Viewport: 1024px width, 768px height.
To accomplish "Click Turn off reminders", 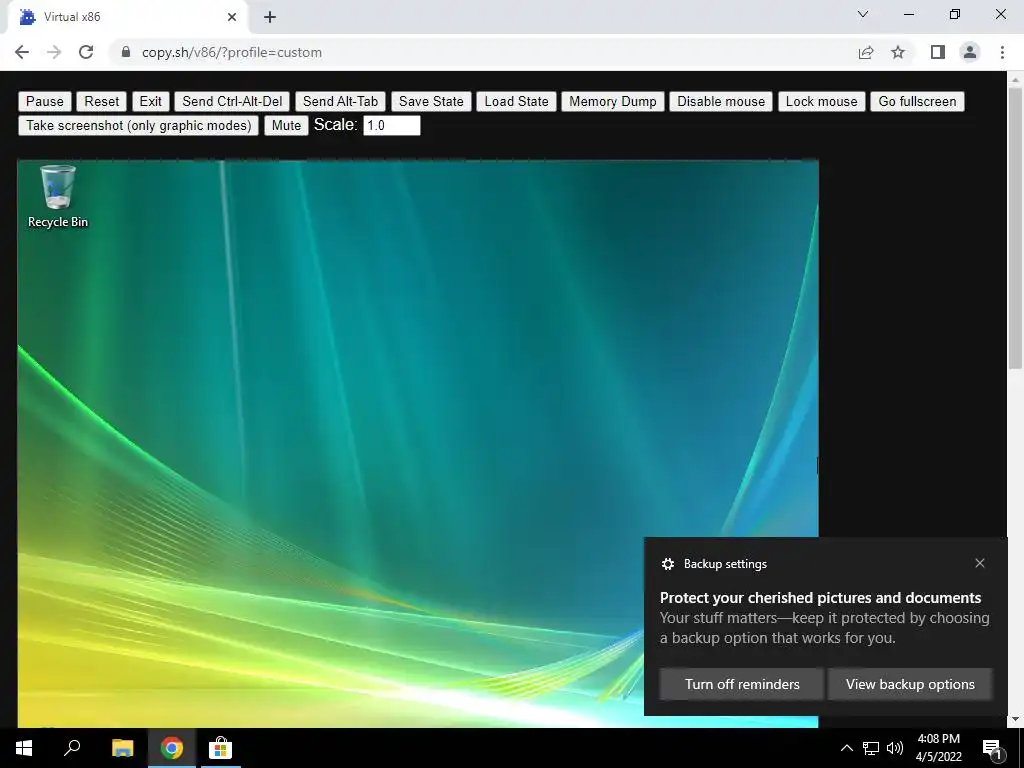I will 742,684.
